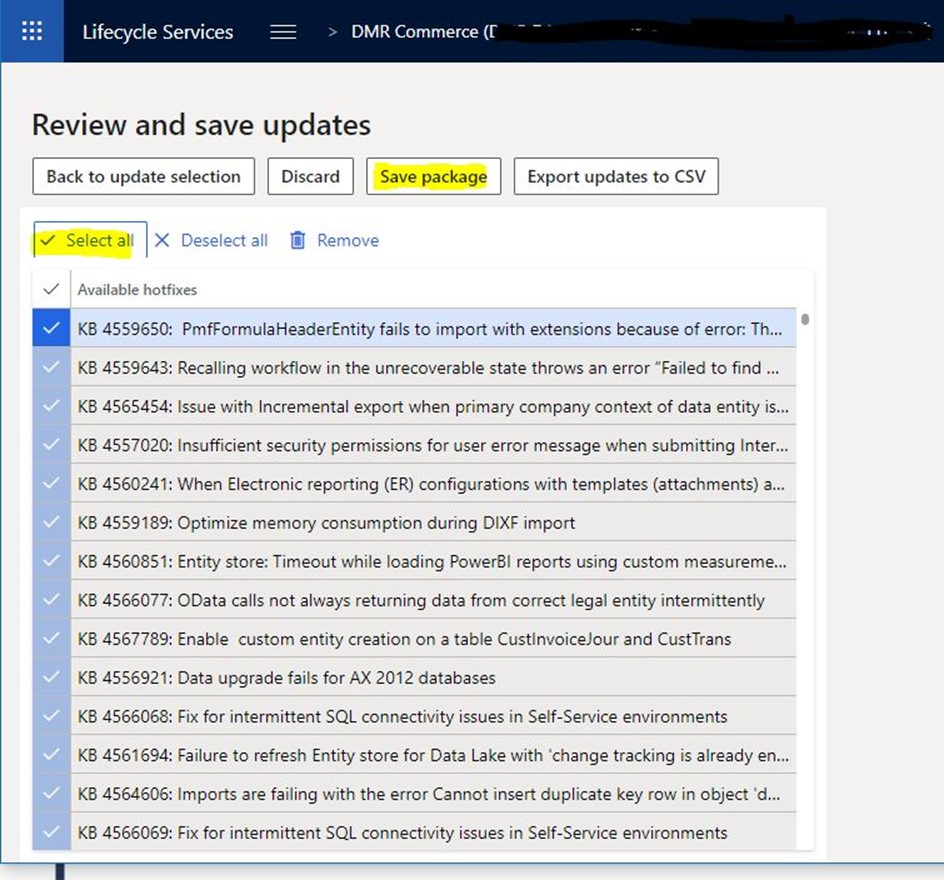Uncheck the KB 4566069 hotfix checkbox
This screenshot has width=944, height=880.
[x=51, y=832]
